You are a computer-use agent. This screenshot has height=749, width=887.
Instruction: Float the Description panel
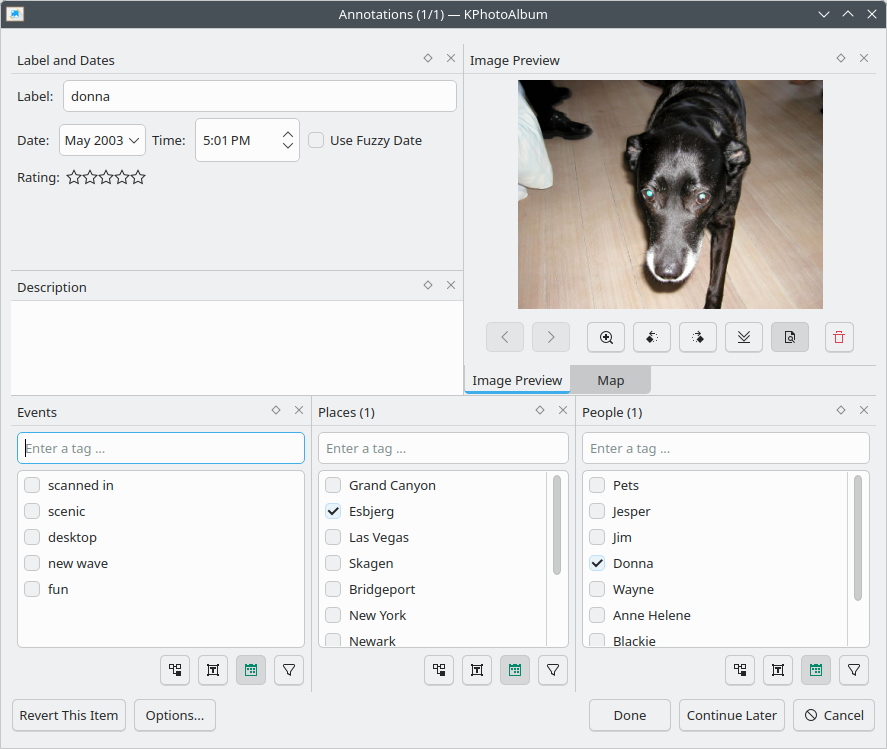[428, 285]
